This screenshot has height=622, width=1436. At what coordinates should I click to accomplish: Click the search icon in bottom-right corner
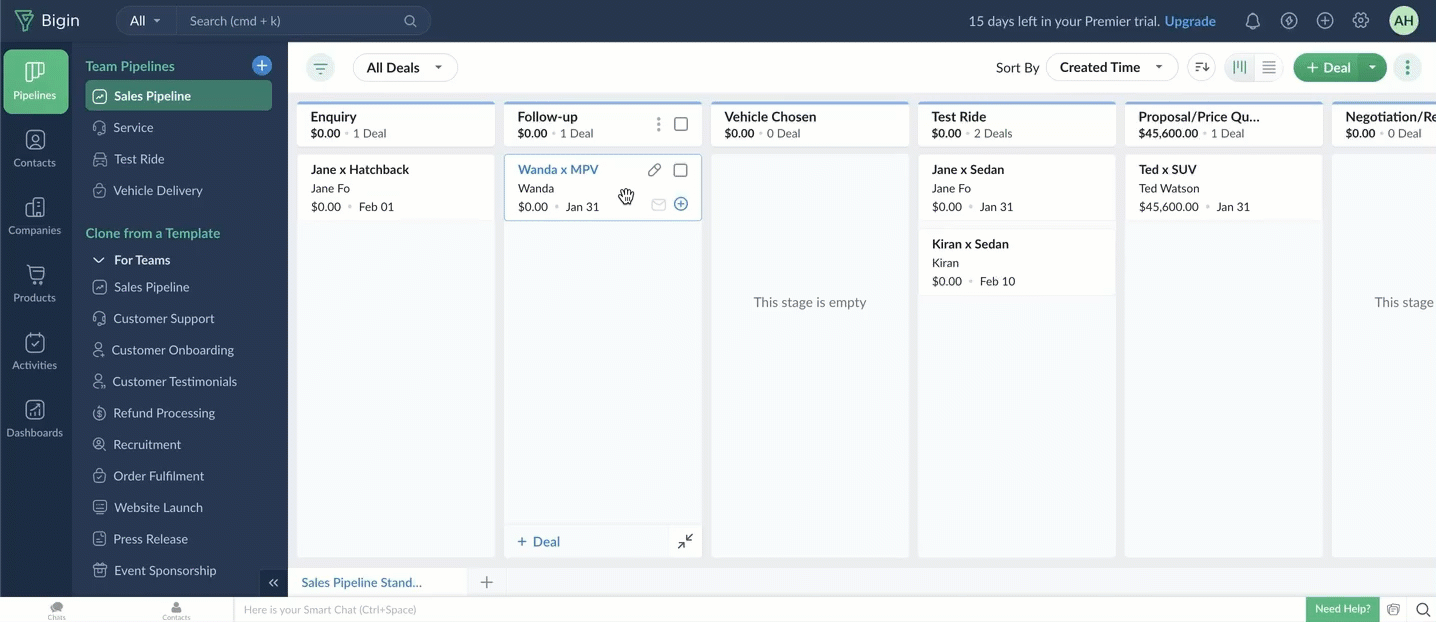pos(1422,609)
